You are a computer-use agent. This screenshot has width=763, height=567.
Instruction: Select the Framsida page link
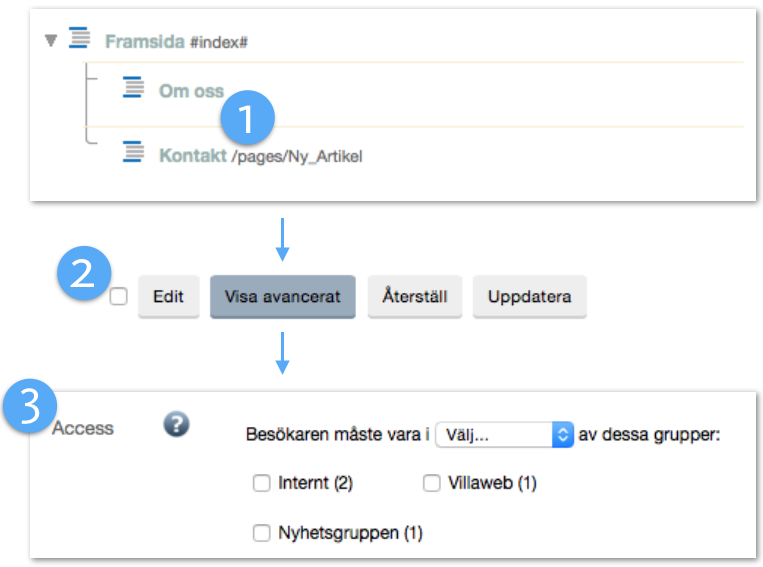pyautogui.click(x=144, y=41)
